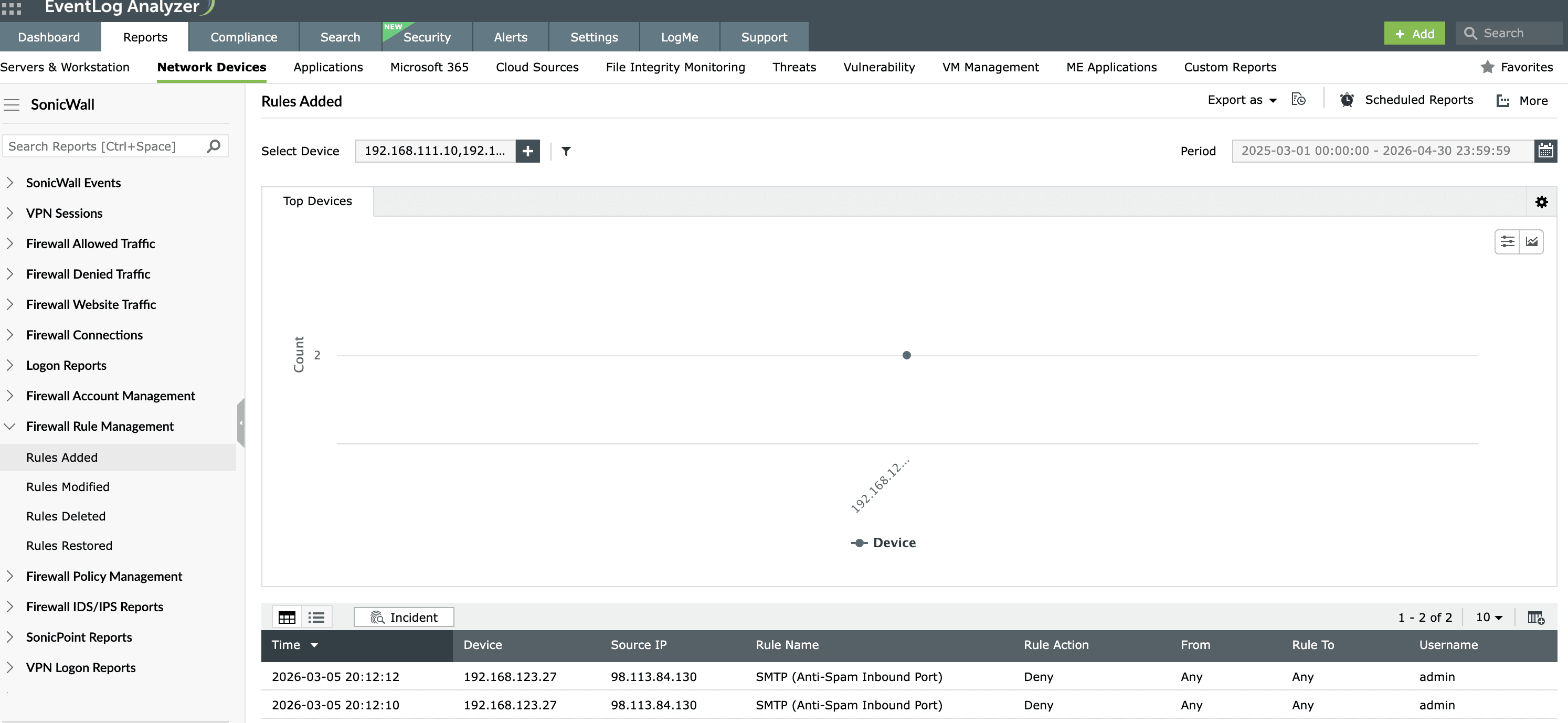Open the Settings tab

pyautogui.click(x=594, y=37)
